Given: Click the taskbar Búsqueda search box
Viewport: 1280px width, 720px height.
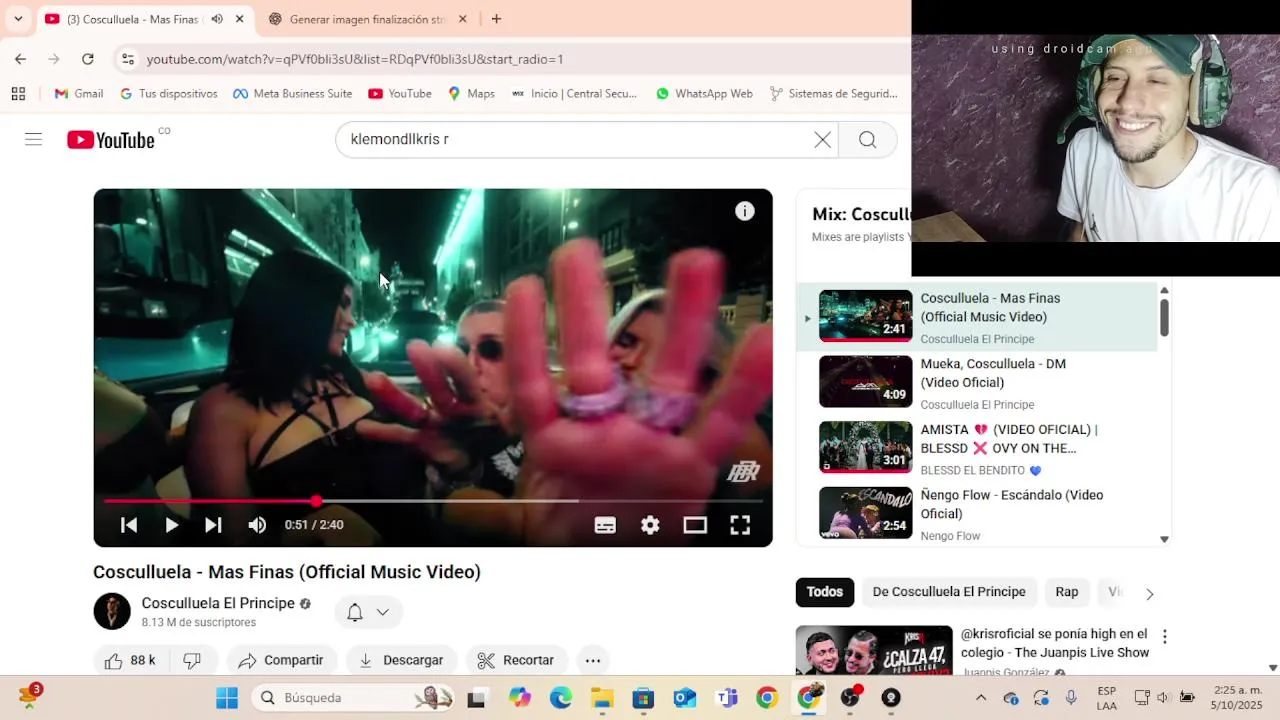Looking at the screenshot, I should point(353,698).
